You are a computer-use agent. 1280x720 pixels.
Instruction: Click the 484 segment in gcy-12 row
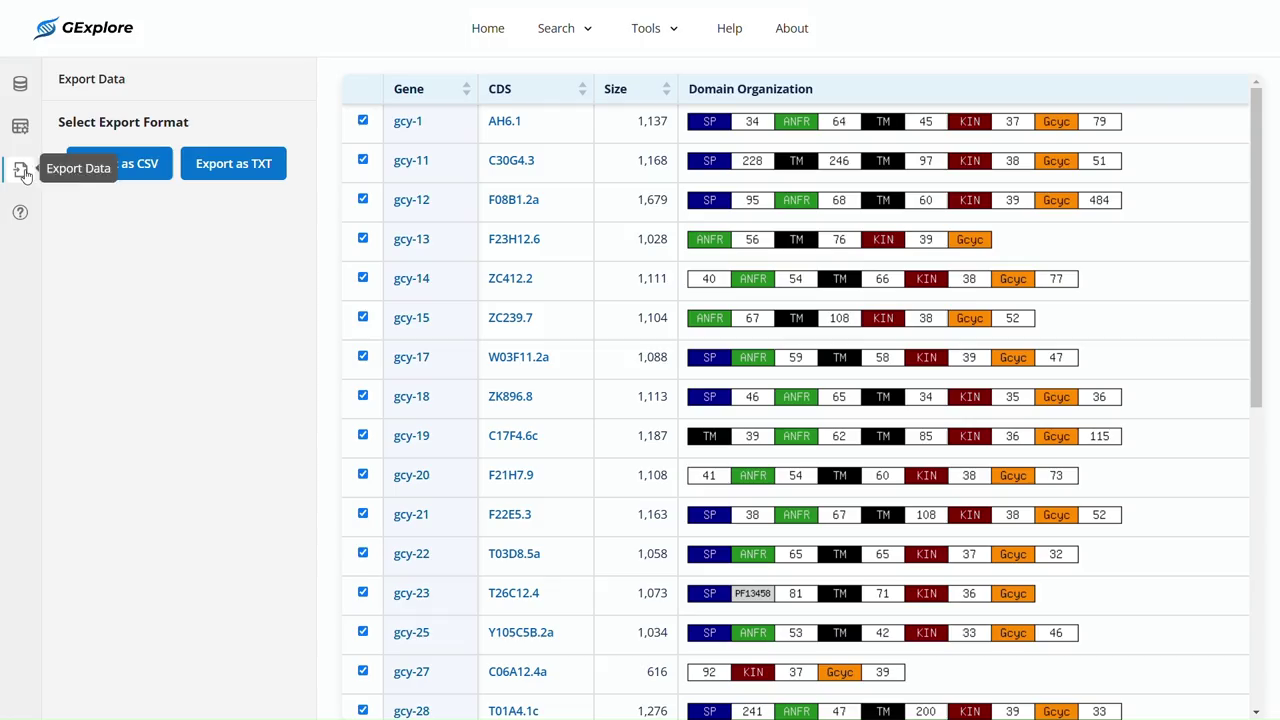point(1099,200)
